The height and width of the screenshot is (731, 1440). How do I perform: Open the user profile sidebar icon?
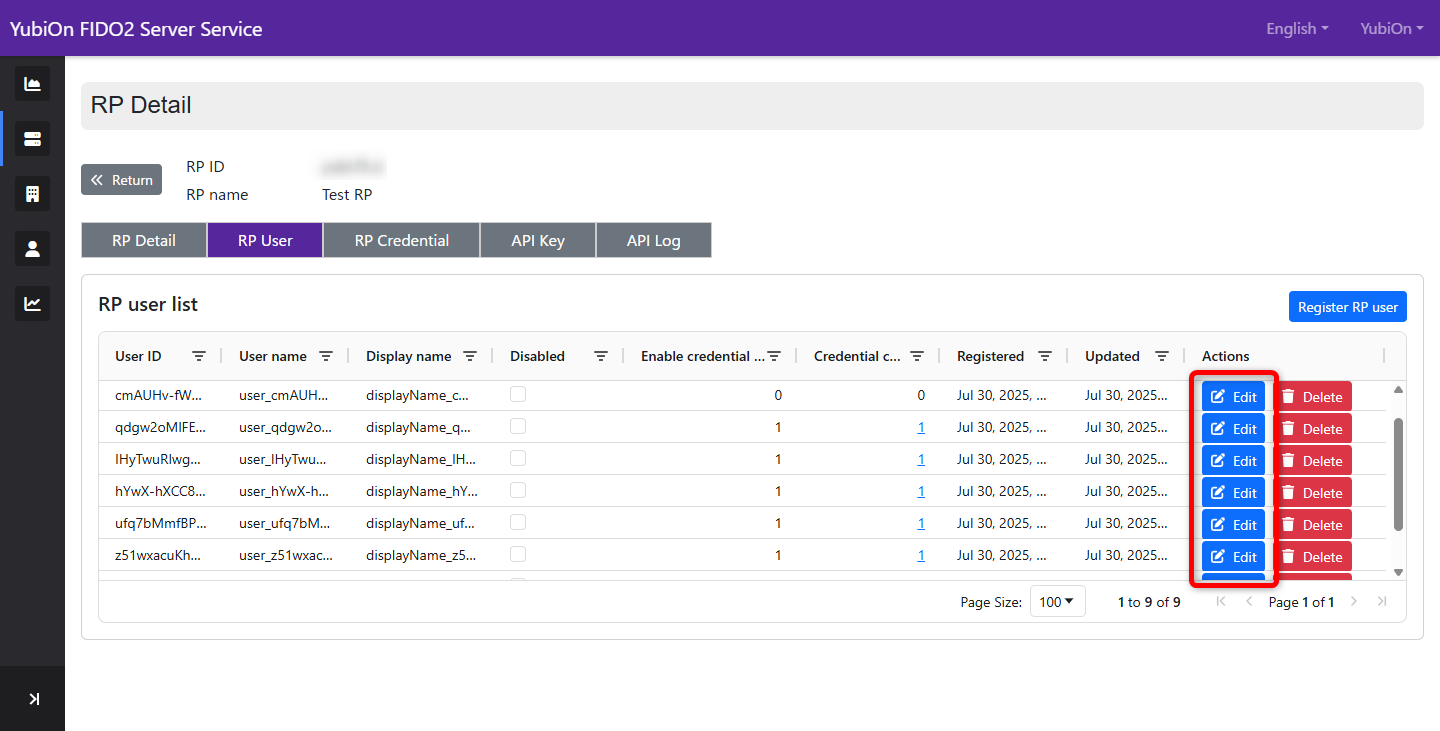pyautogui.click(x=32, y=249)
